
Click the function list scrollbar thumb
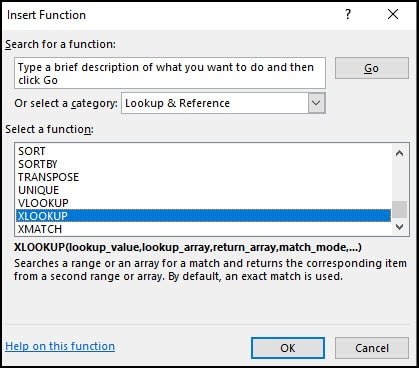click(399, 210)
